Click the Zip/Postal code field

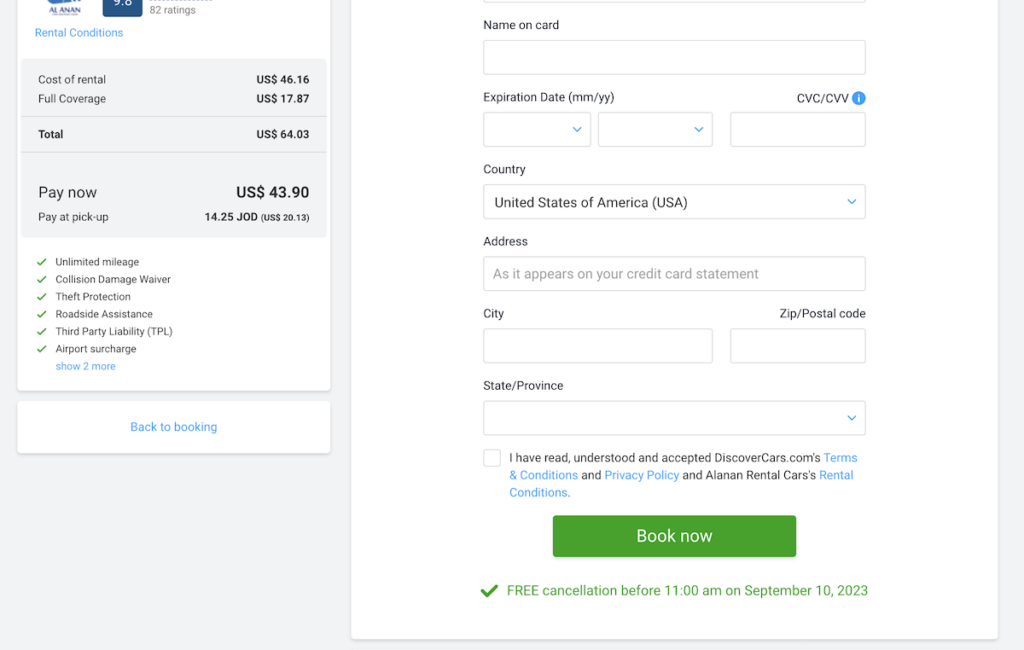797,346
